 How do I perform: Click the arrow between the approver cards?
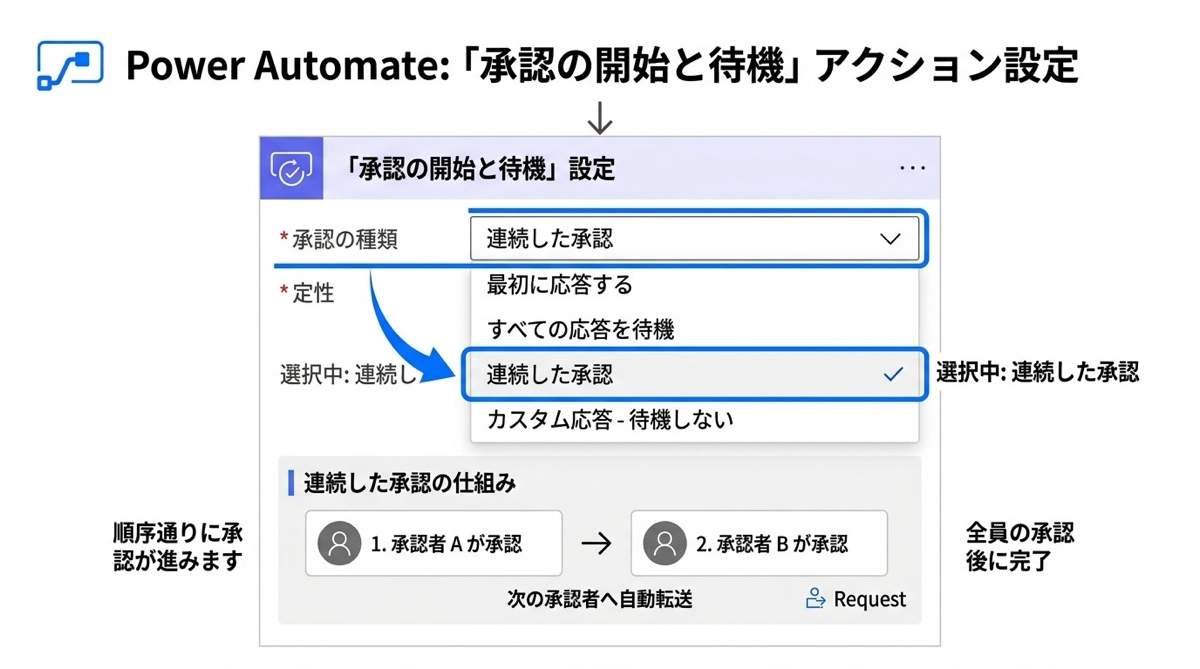coord(596,544)
